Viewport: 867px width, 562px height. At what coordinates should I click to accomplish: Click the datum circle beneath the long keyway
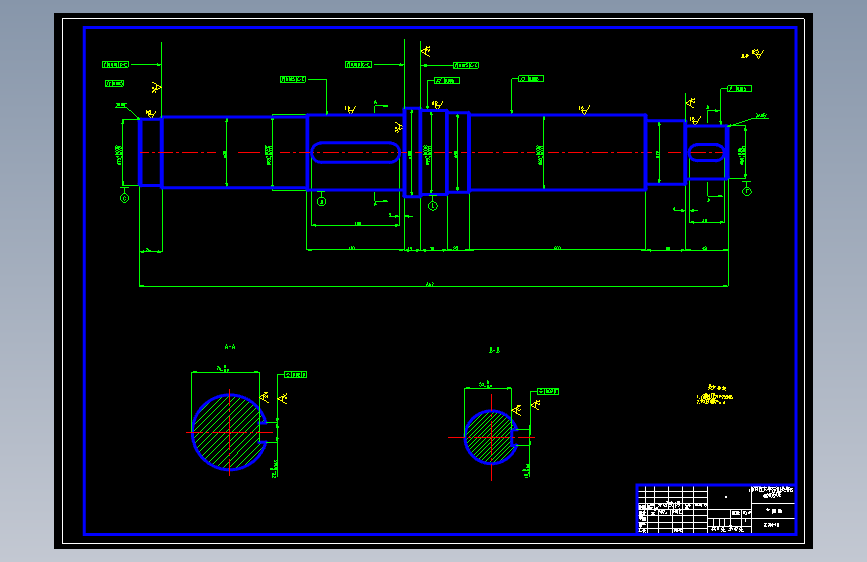321,201
